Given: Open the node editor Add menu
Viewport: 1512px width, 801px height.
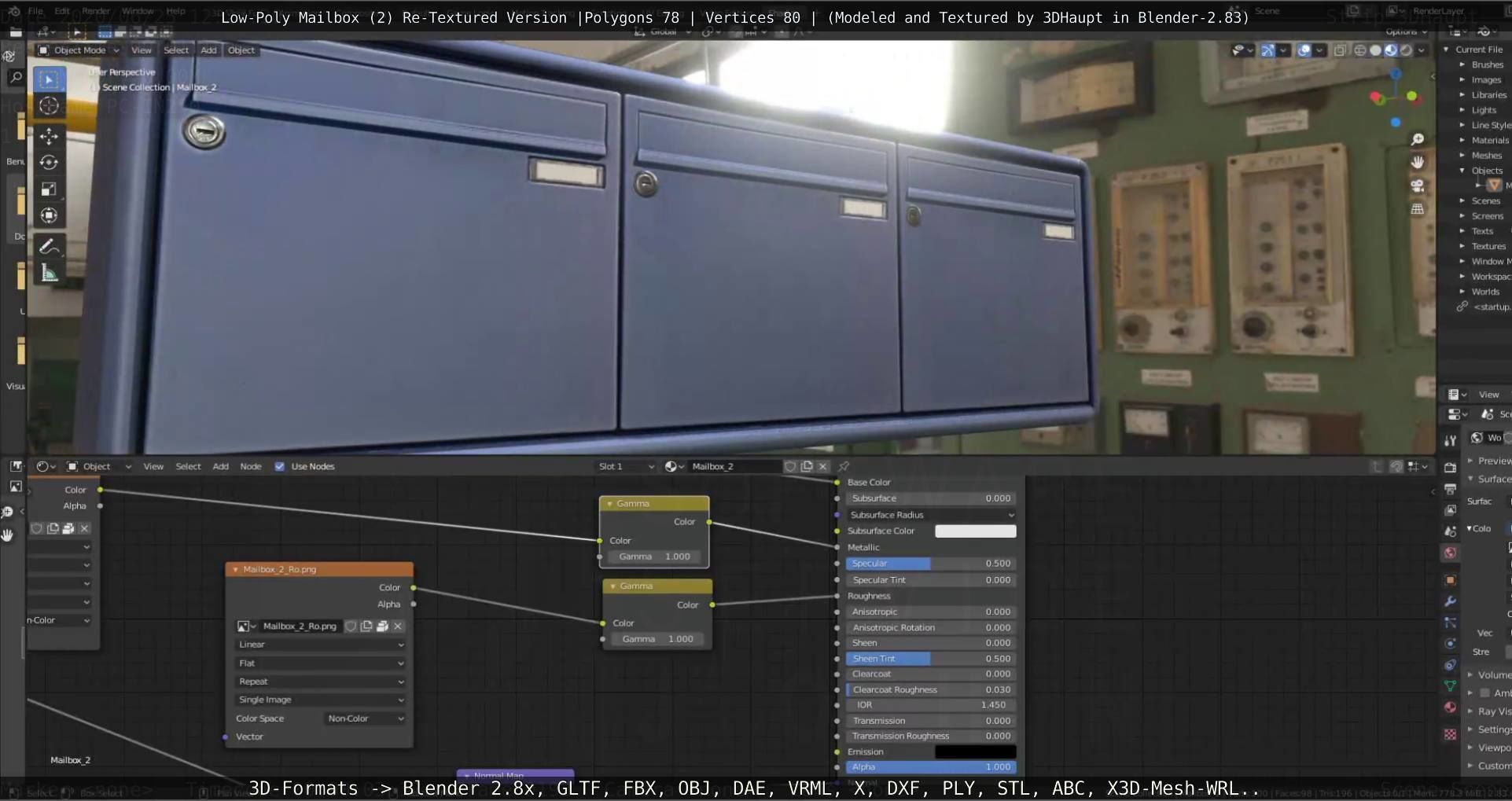Looking at the screenshot, I should (x=221, y=466).
